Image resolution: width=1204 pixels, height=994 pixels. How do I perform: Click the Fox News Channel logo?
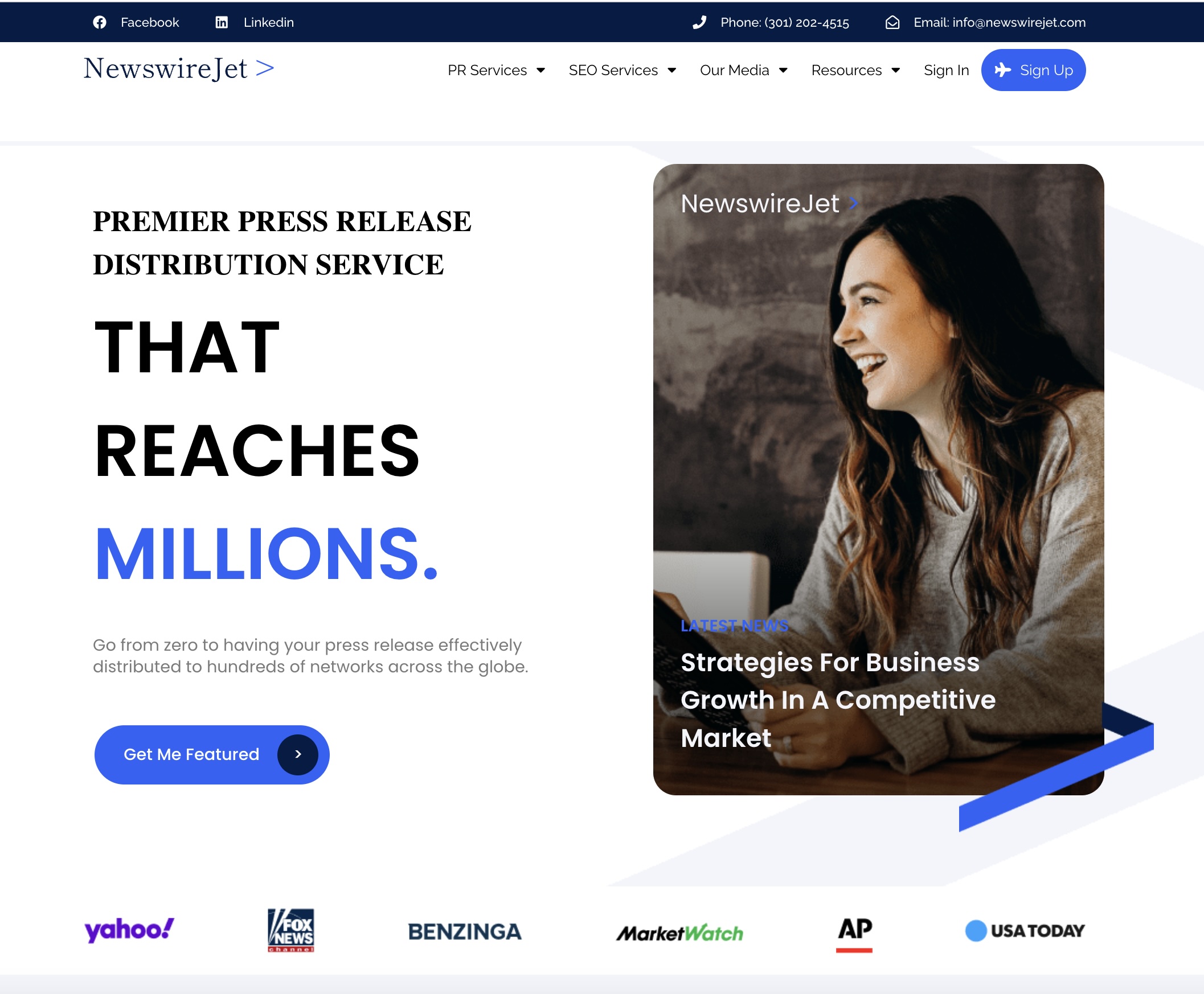point(291,930)
